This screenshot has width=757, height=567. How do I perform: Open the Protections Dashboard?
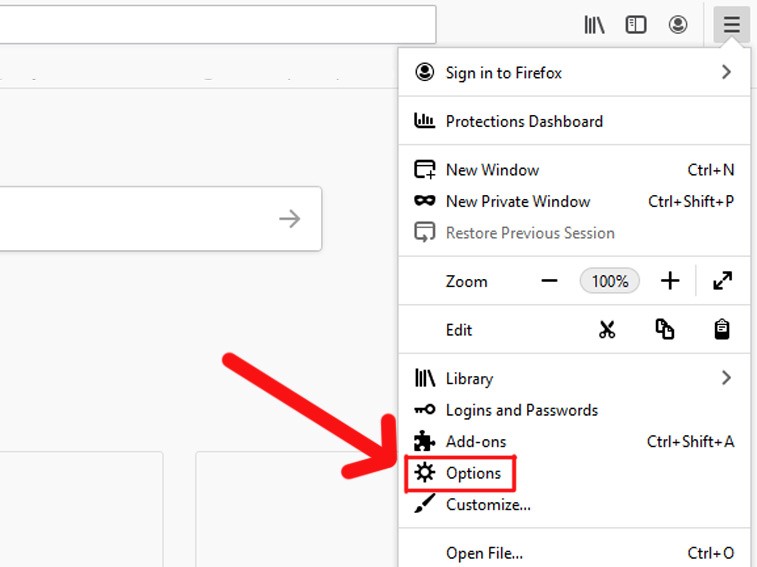(524, 121)
